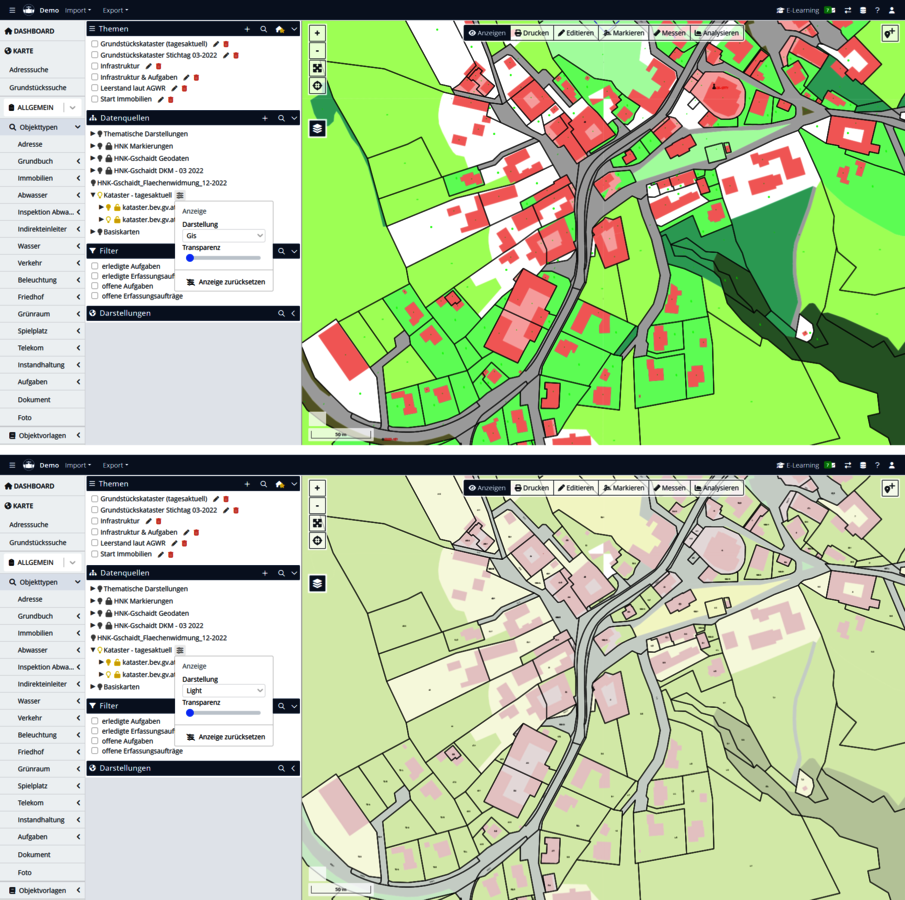Screen dimensions: 905x900
Task: Expand Thematische Darstellungen node in the upper window
Action: click(x=93, y=134)
